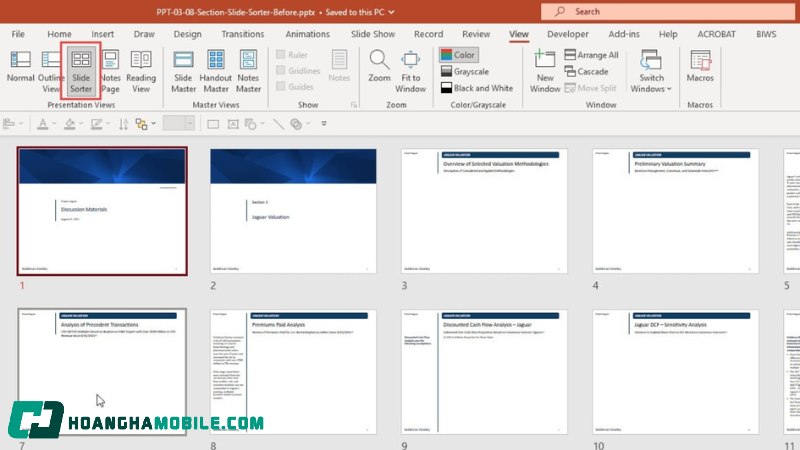Click the text direction icon
Image resolution: width=800 pixels, height=450 pixels.
point(123,124)
